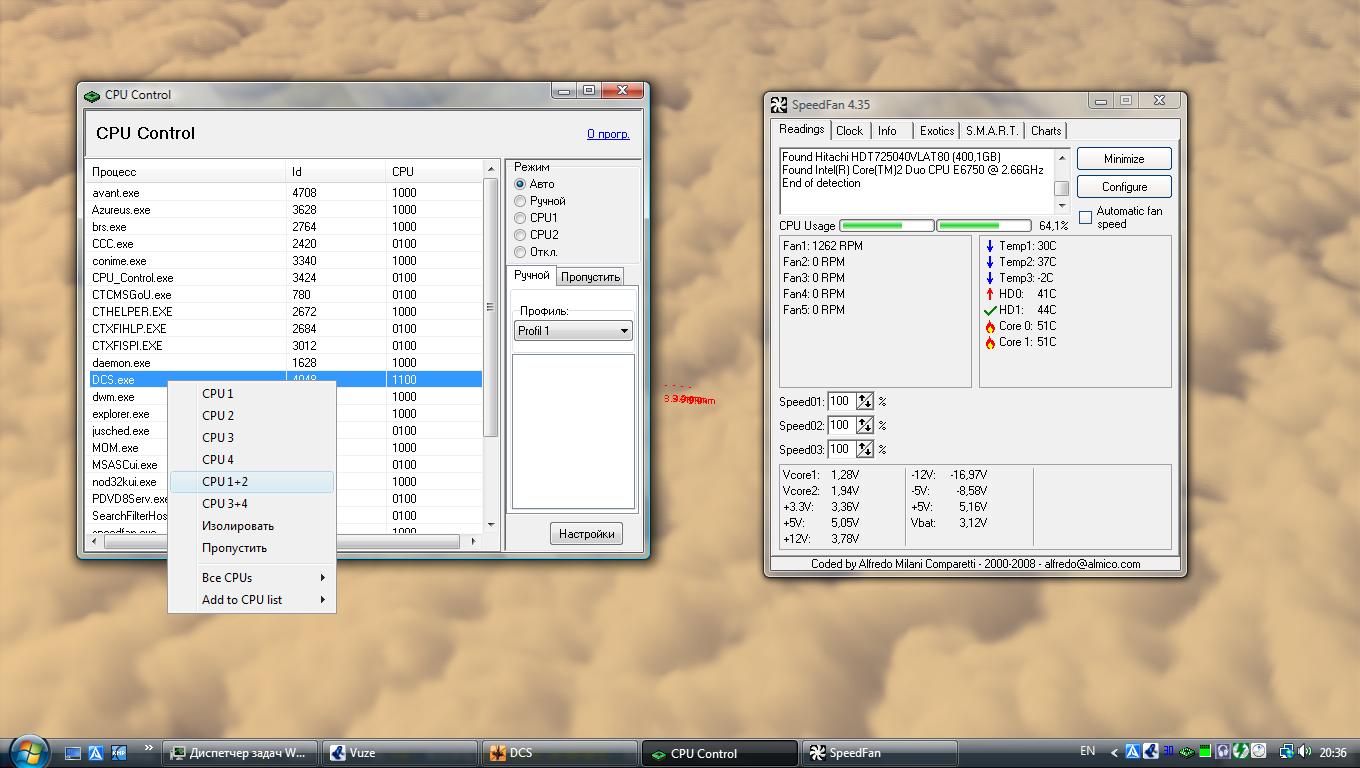The height and width of the screenshot is (768, 1360).
Task: Click the Vuze frog tray icon
Action: point(1150,751)
